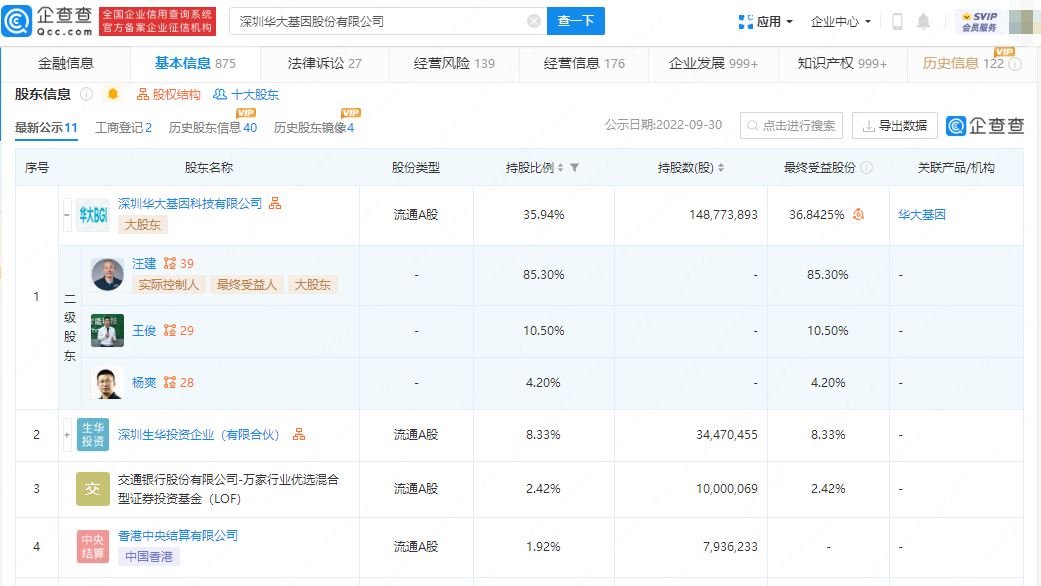Switch to 法律诉讼 27 tab
Viewport: 1041px width, 586px height.
(x=325, y=63)
